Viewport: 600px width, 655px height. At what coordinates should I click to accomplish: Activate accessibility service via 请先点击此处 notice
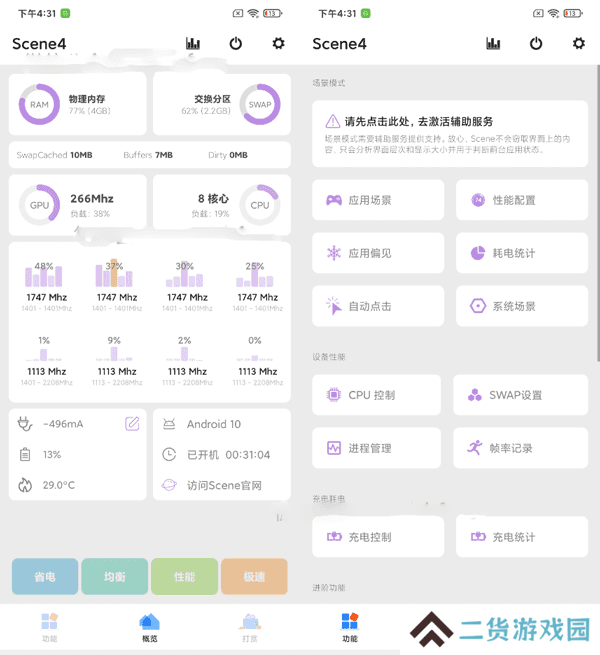click(450, 134)
